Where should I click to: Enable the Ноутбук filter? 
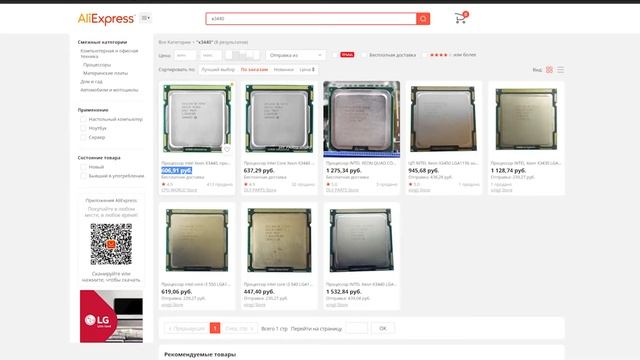[83, 128]
